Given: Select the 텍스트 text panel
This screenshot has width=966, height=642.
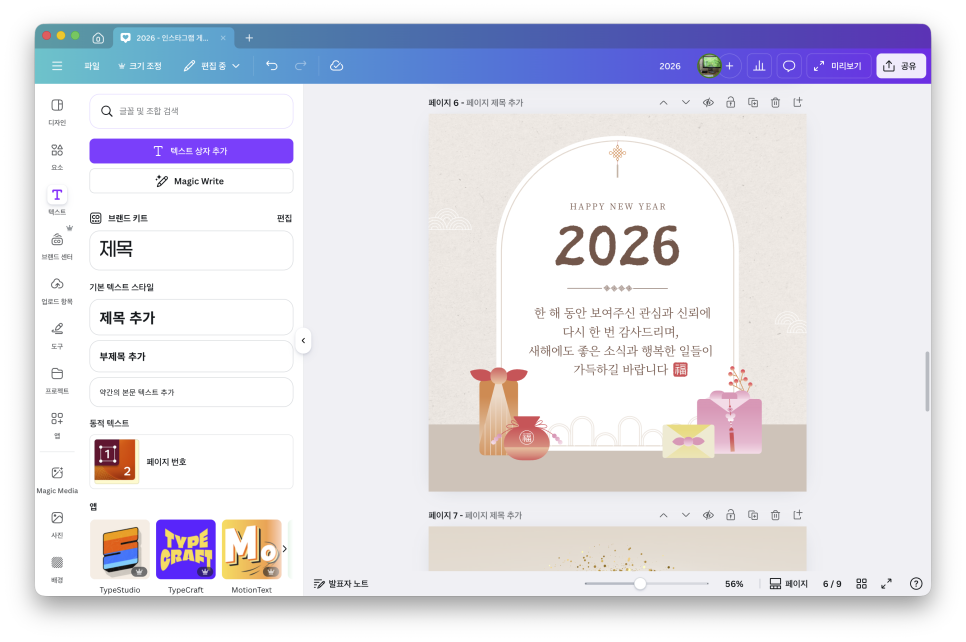Looking at the screenshot, I should tap(57, 201).
